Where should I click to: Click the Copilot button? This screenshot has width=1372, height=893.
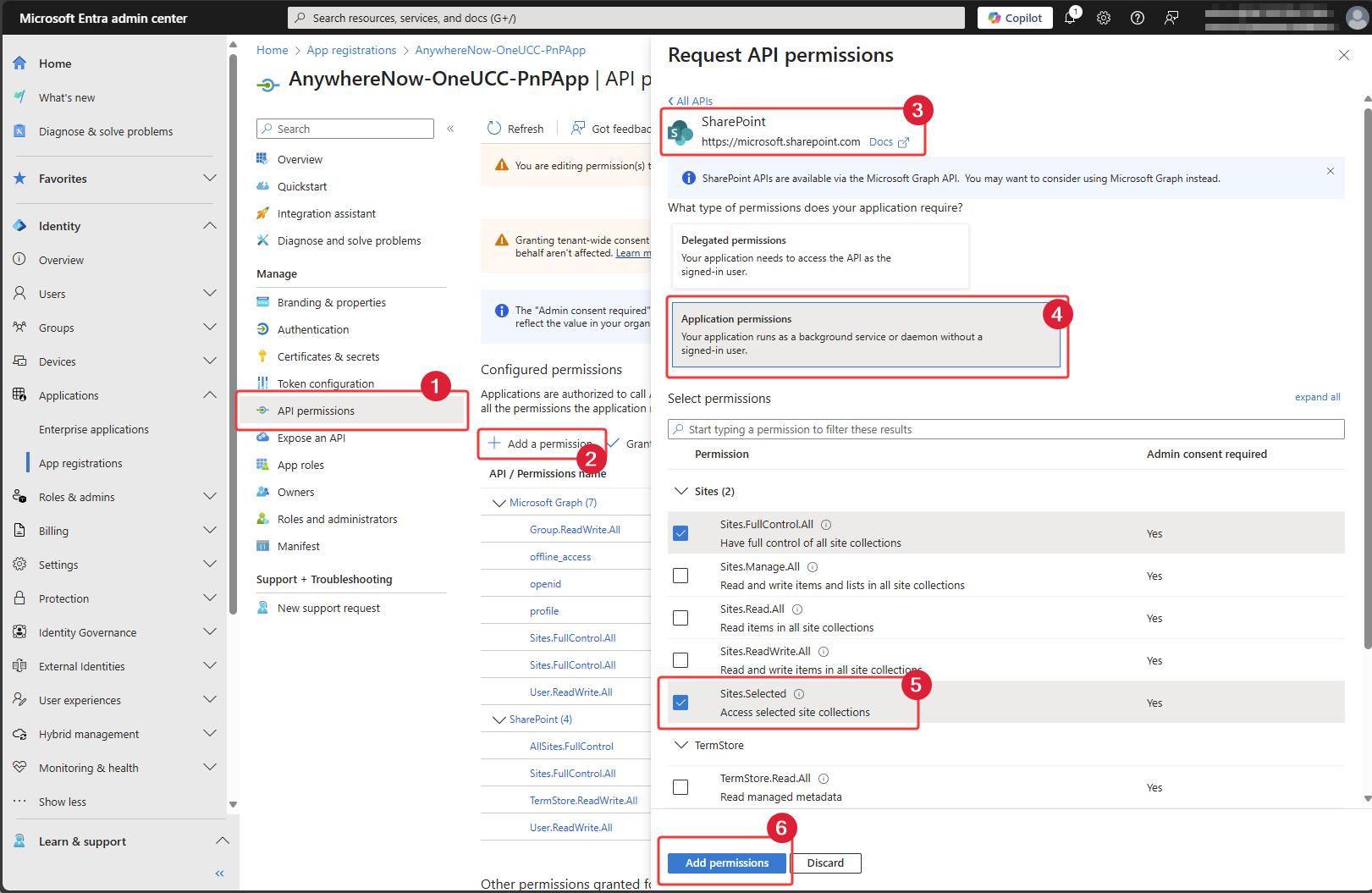[x=1015, y=18]
